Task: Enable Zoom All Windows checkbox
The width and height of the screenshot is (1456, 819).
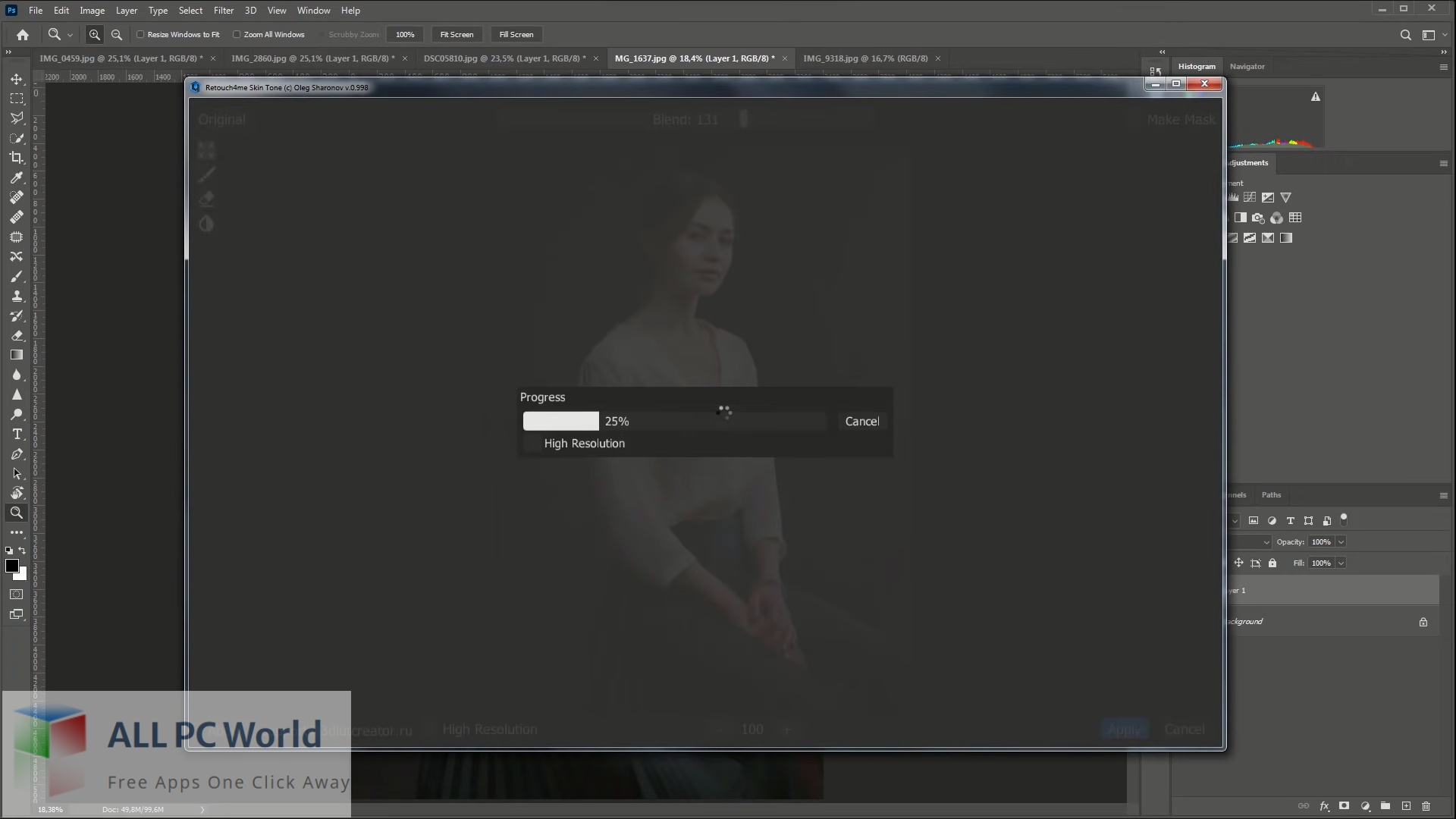Action: (x=237, y=35)
